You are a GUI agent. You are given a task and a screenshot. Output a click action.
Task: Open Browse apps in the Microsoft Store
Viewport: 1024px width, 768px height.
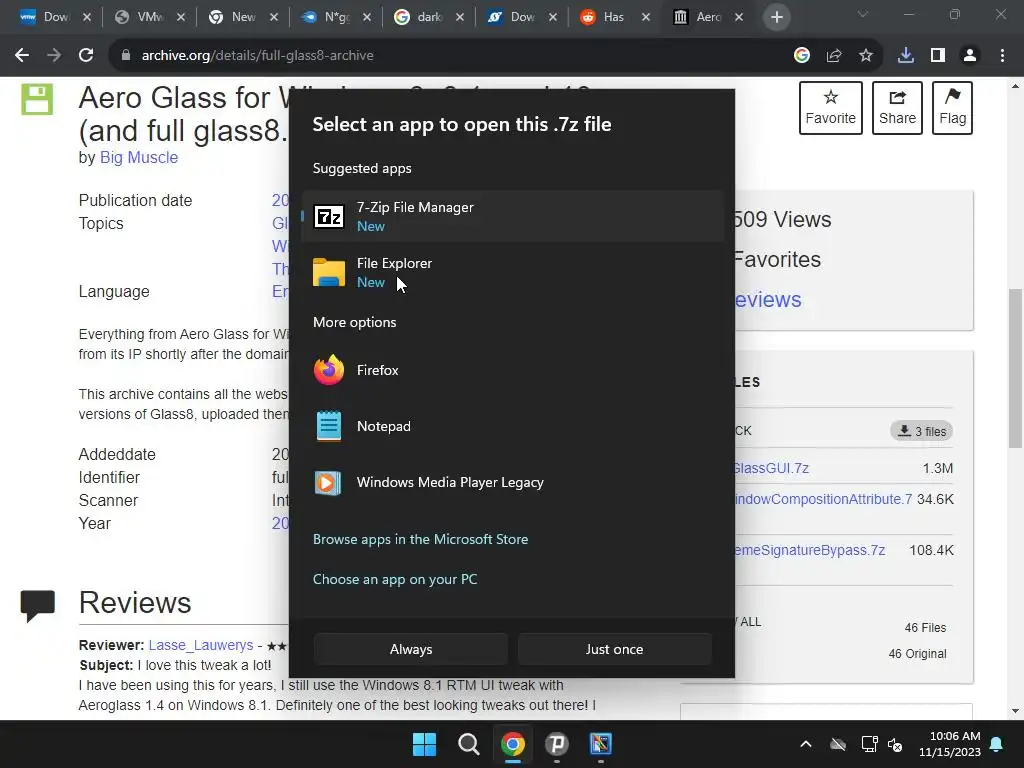(x=421, y=539)
